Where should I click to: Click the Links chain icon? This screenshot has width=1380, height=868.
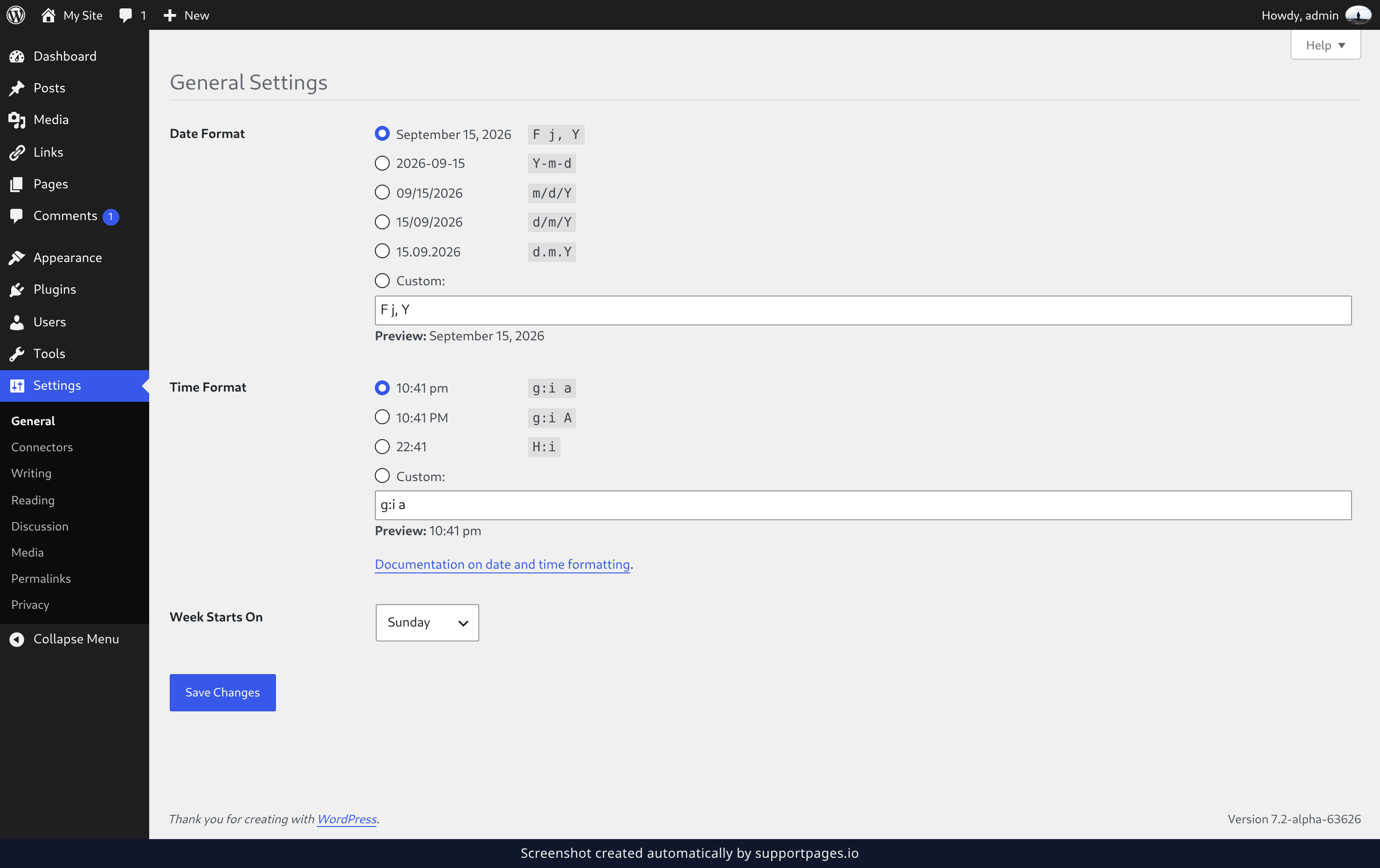17,152
